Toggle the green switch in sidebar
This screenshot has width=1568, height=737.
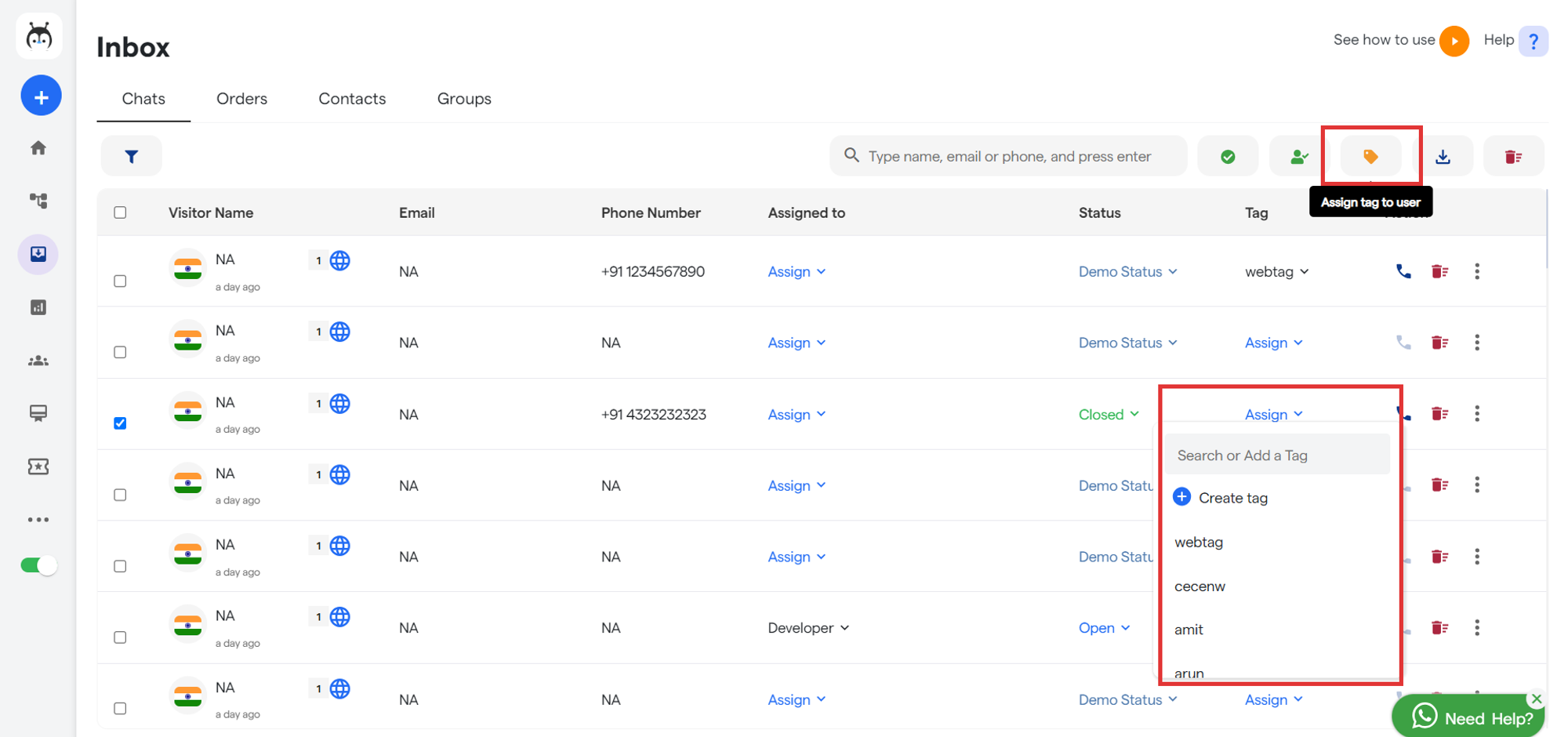click(38, 565)
